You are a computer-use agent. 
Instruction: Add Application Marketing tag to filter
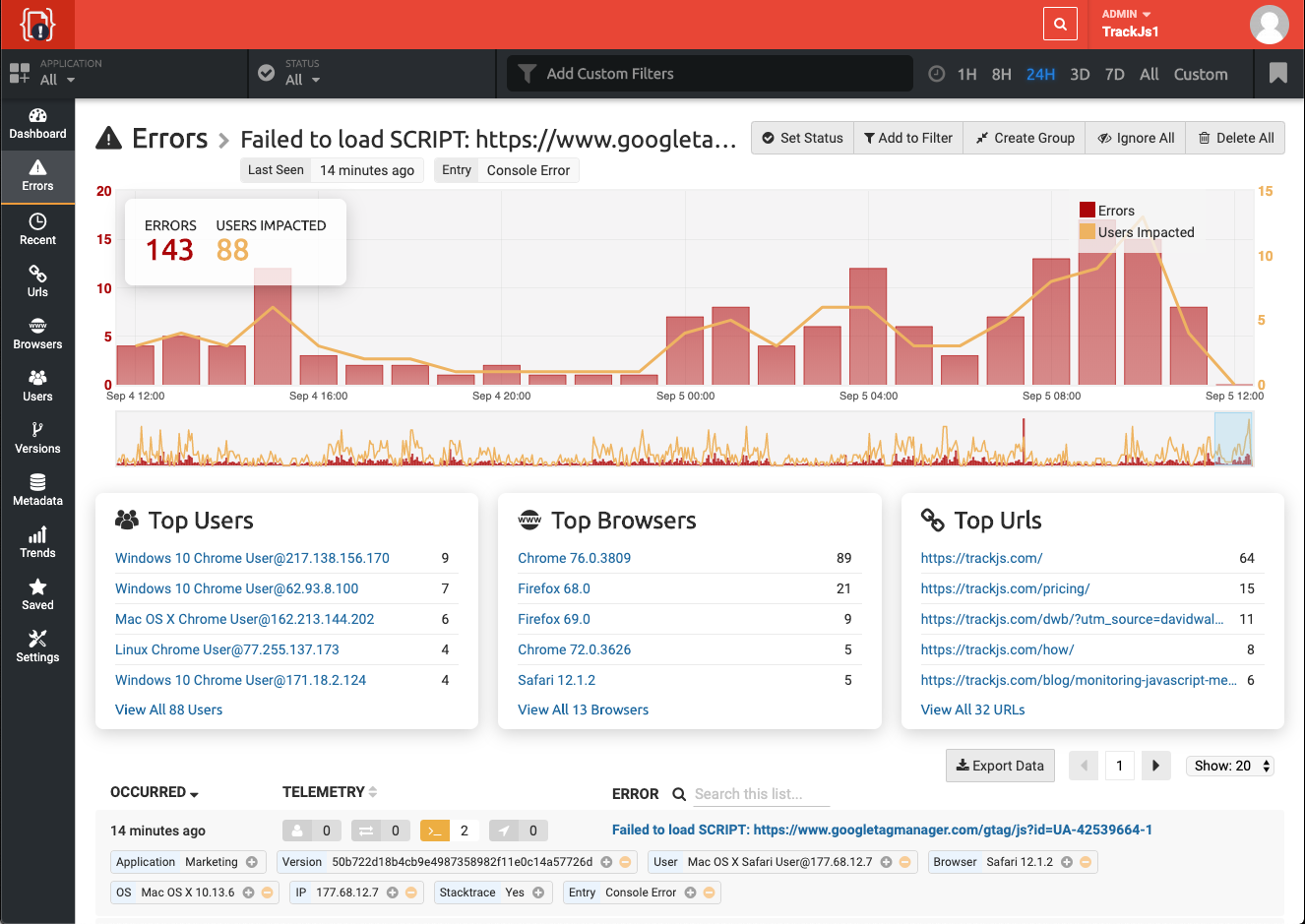tap(252, 862)
